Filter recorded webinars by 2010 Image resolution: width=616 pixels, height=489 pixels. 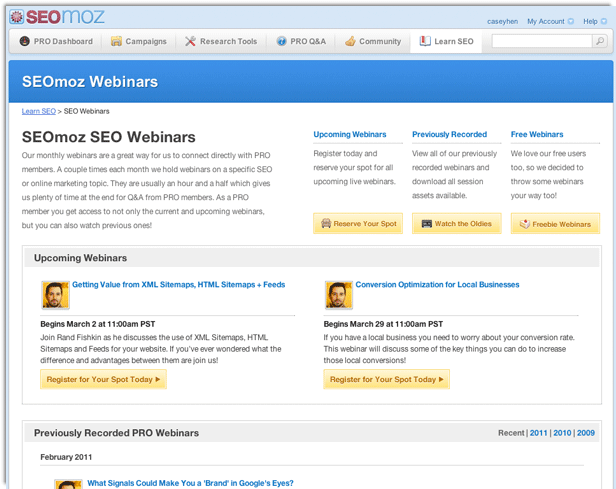coord(562,433)
